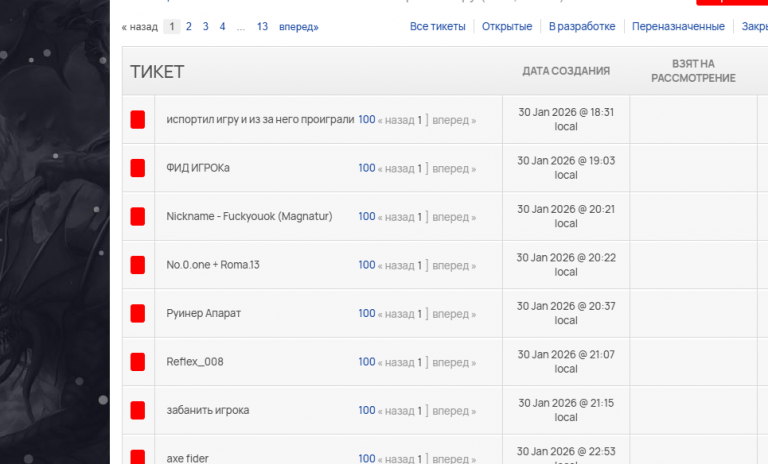Go to pagination page 4

pyautogui.click(x=222, y=26)
